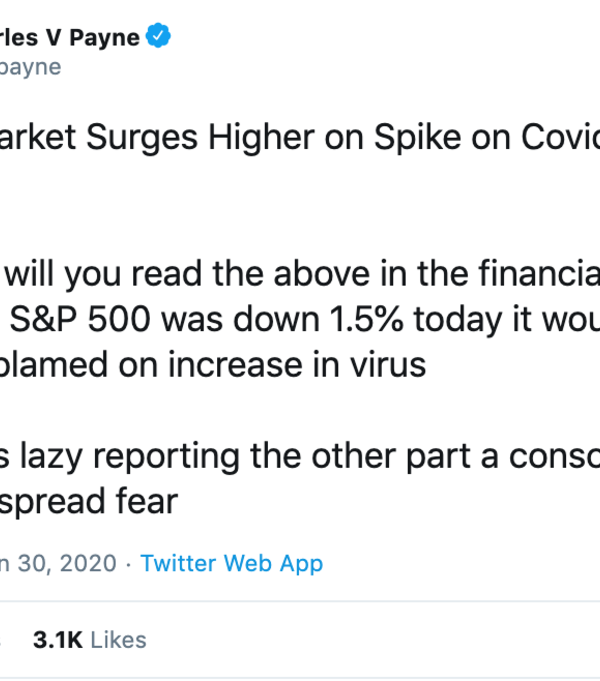The height and width of the screenshot is (681, 600).
Task: Click the tweet date ending in 30, 2020
Action: [x=58, y=563]
